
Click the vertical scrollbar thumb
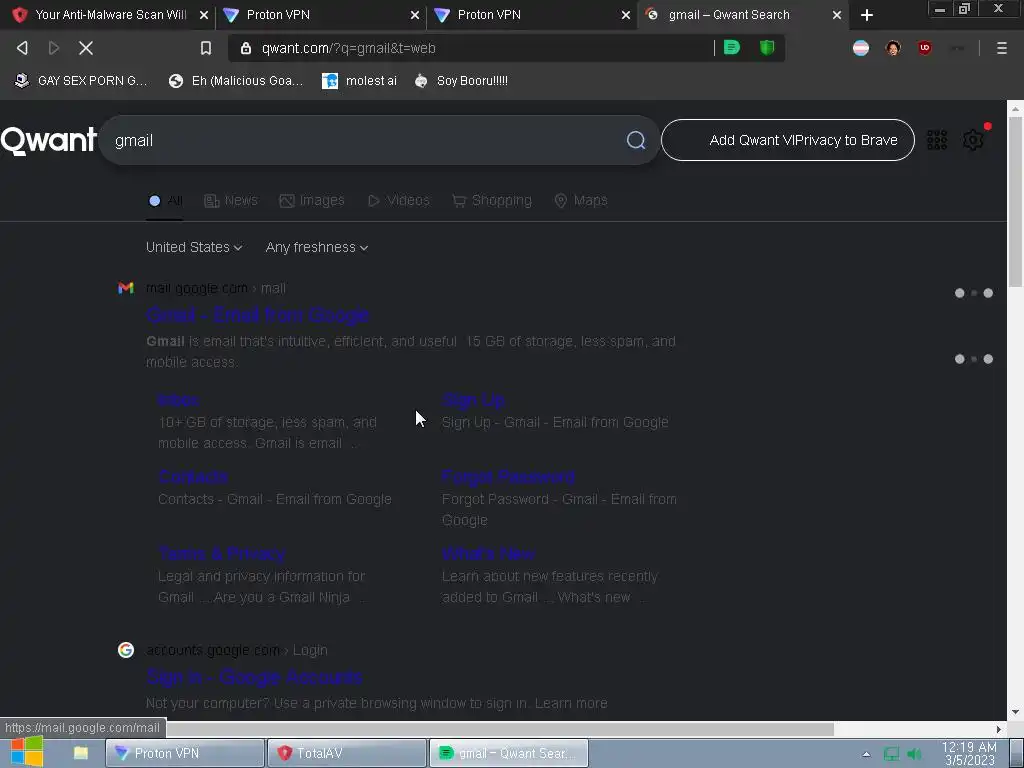pos(1015,202)
